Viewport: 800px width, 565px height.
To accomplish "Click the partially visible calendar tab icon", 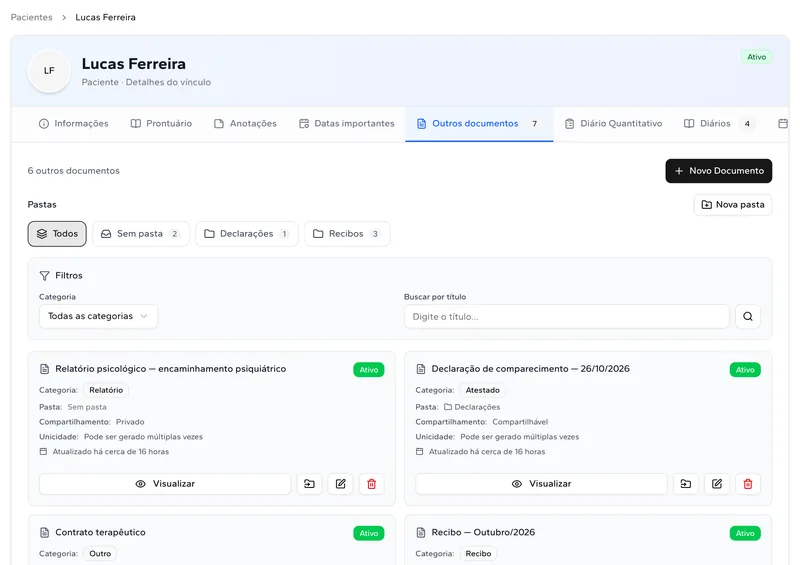I will pos(783,124).
